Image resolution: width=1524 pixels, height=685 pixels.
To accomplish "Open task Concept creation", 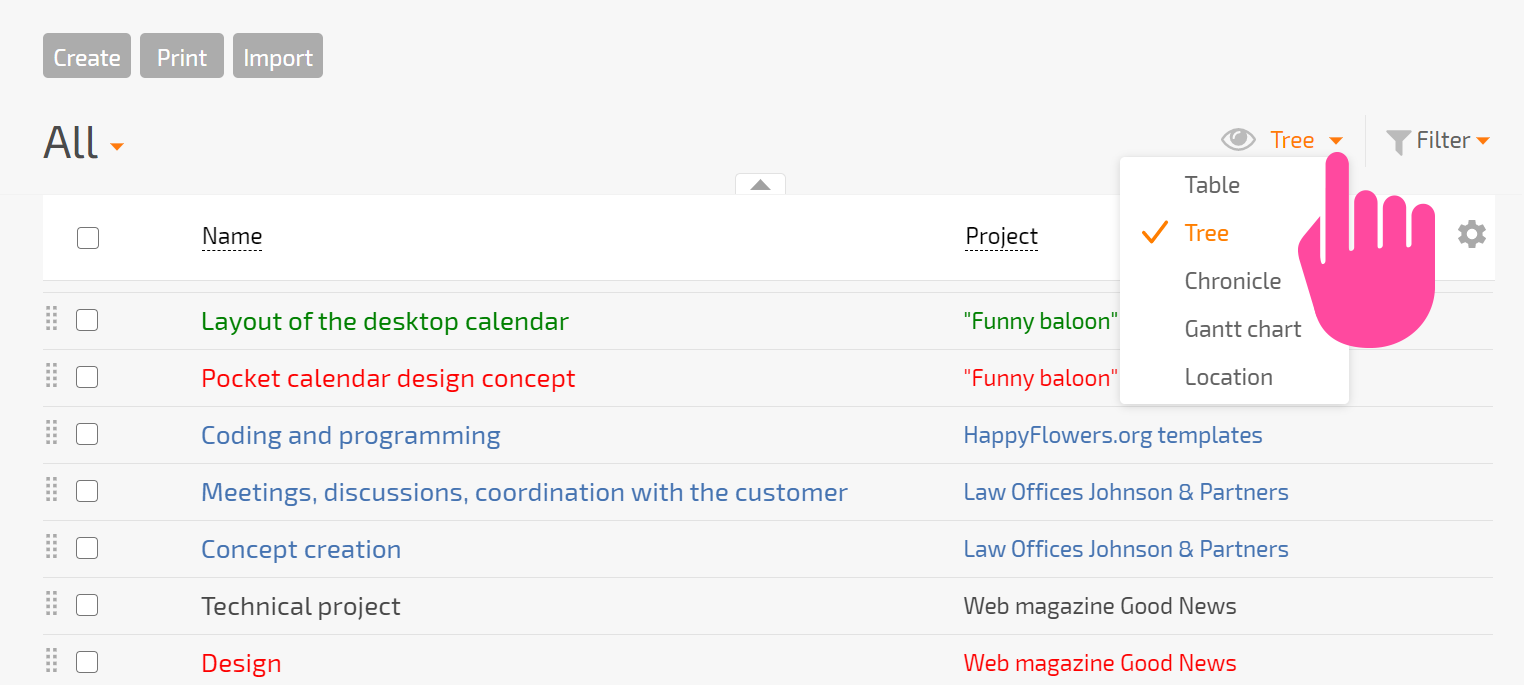I will point(301,549).
